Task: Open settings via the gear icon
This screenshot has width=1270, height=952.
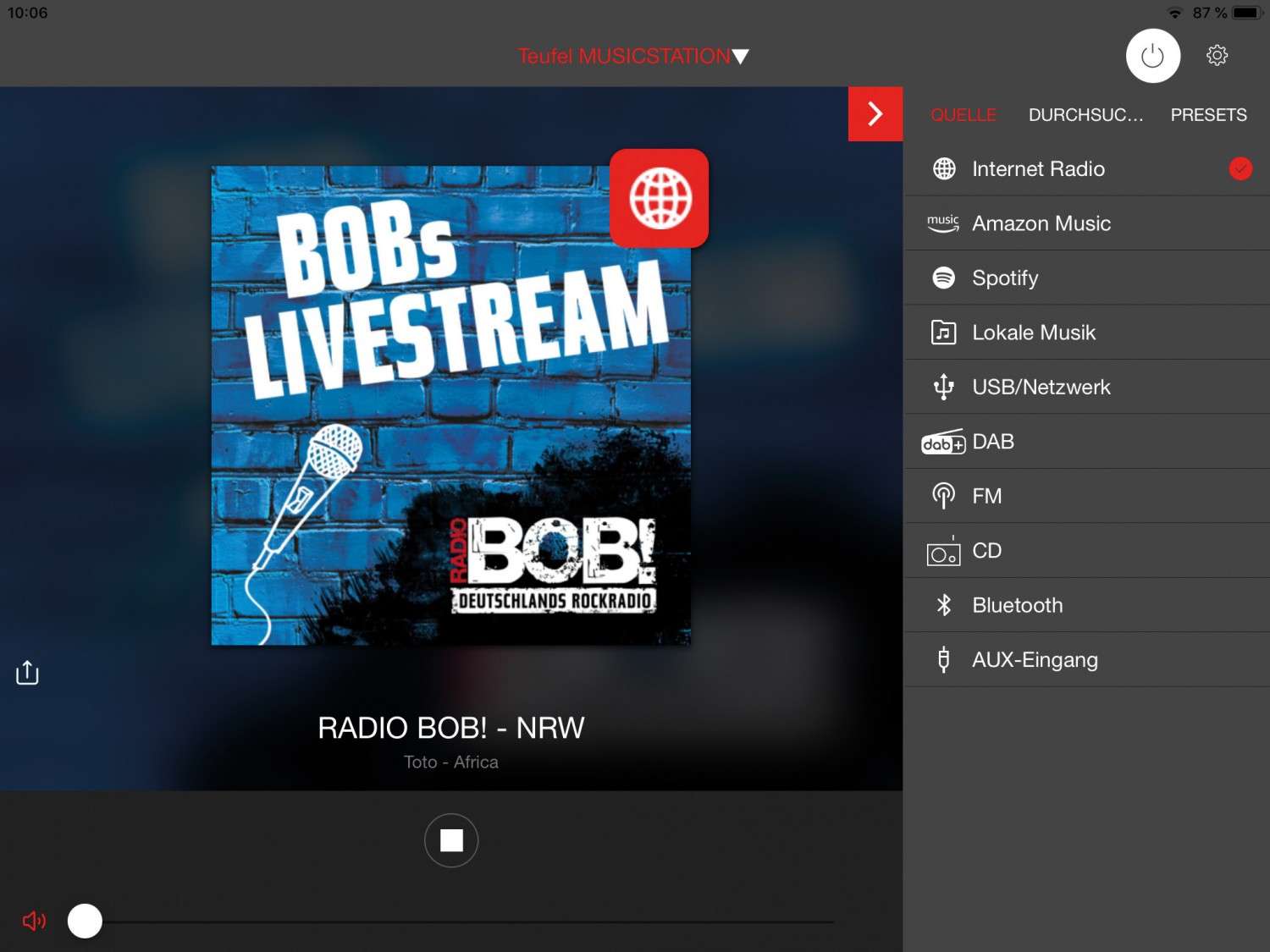Action: click(x=1217, y=56)
